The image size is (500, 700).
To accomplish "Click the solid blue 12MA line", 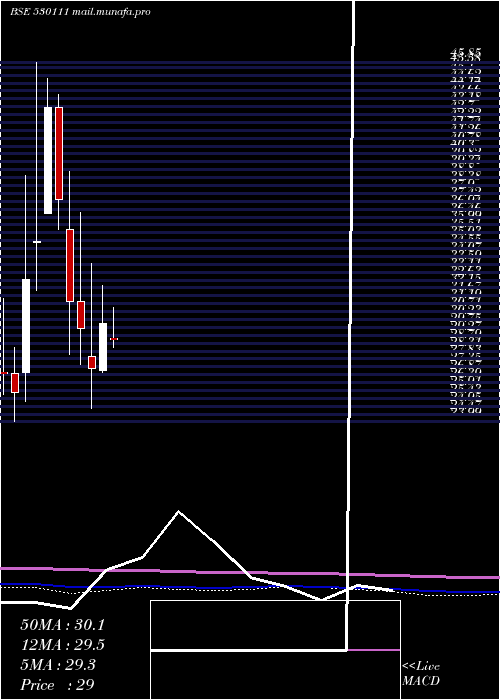I will (250, 588).
